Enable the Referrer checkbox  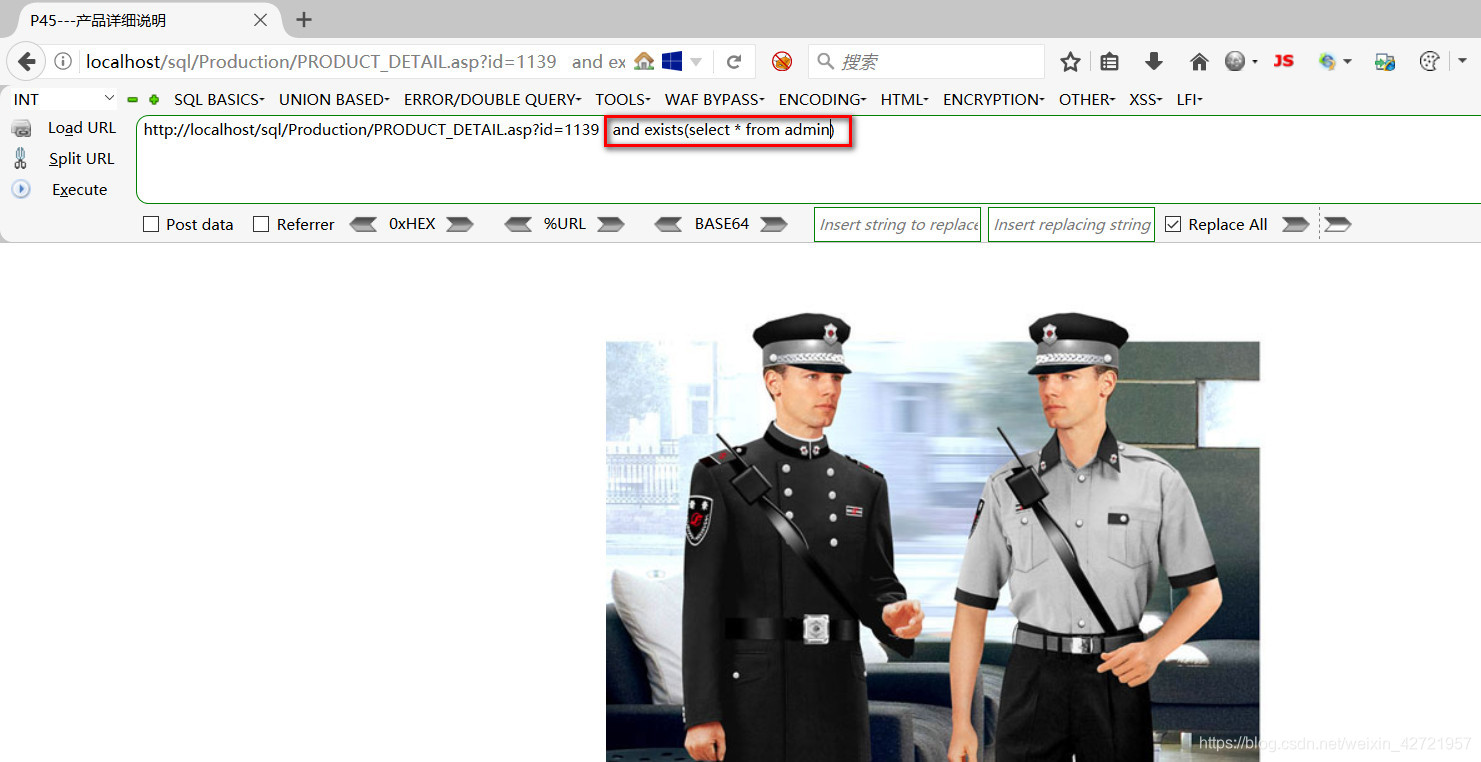261,224
